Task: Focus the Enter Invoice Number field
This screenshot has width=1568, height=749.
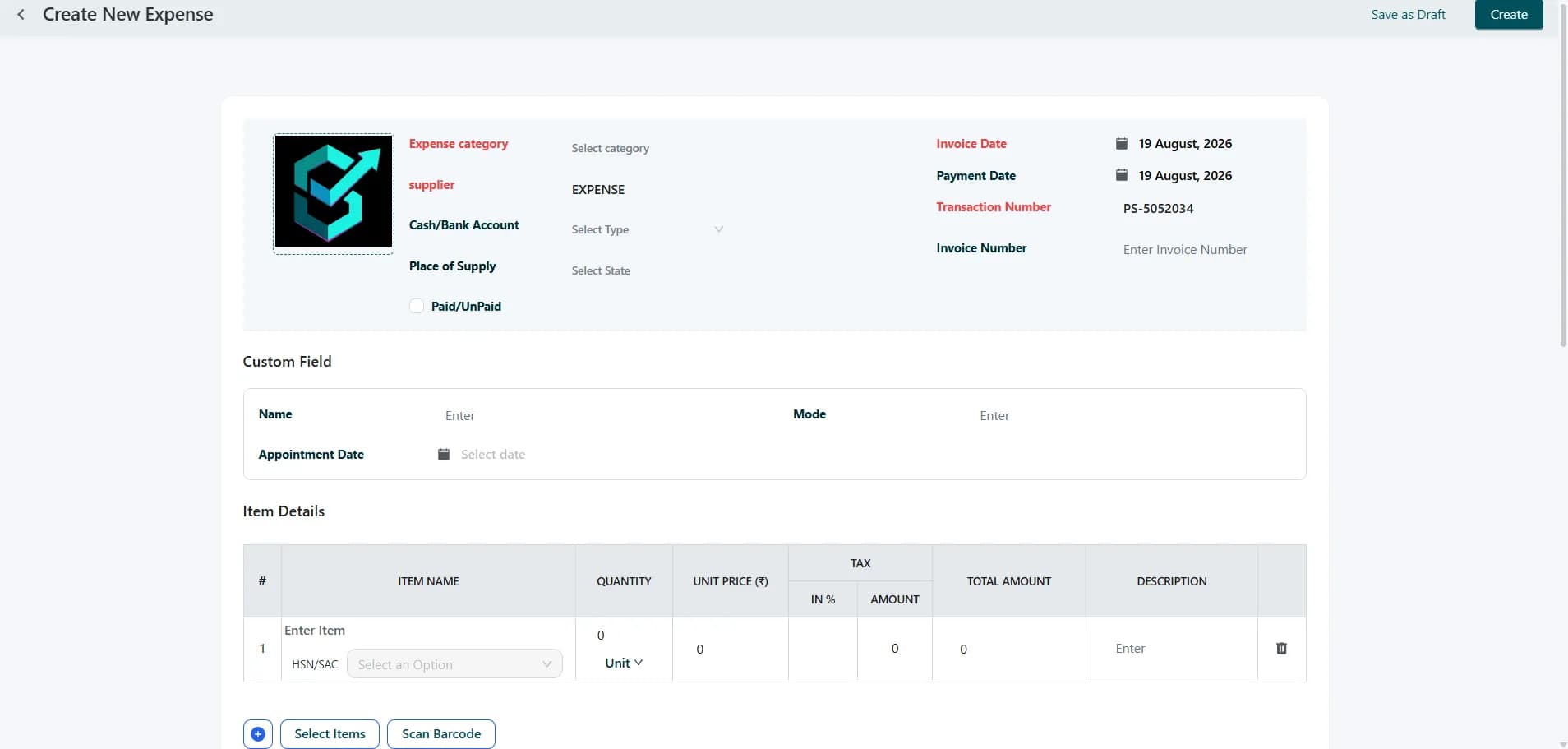Action: (x=1185, y=250)
